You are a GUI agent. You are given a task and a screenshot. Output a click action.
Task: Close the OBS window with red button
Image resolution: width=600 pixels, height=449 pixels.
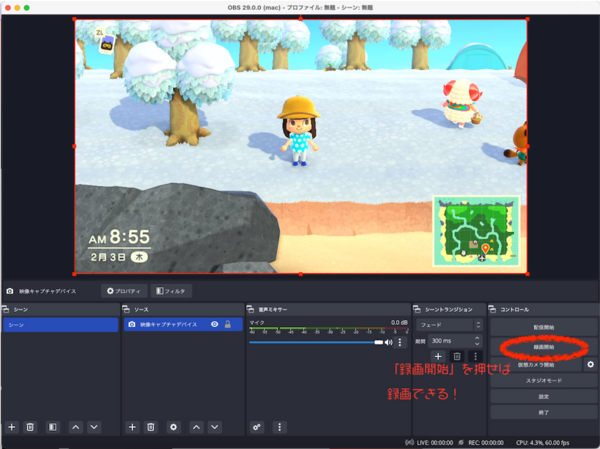point(8,8)
